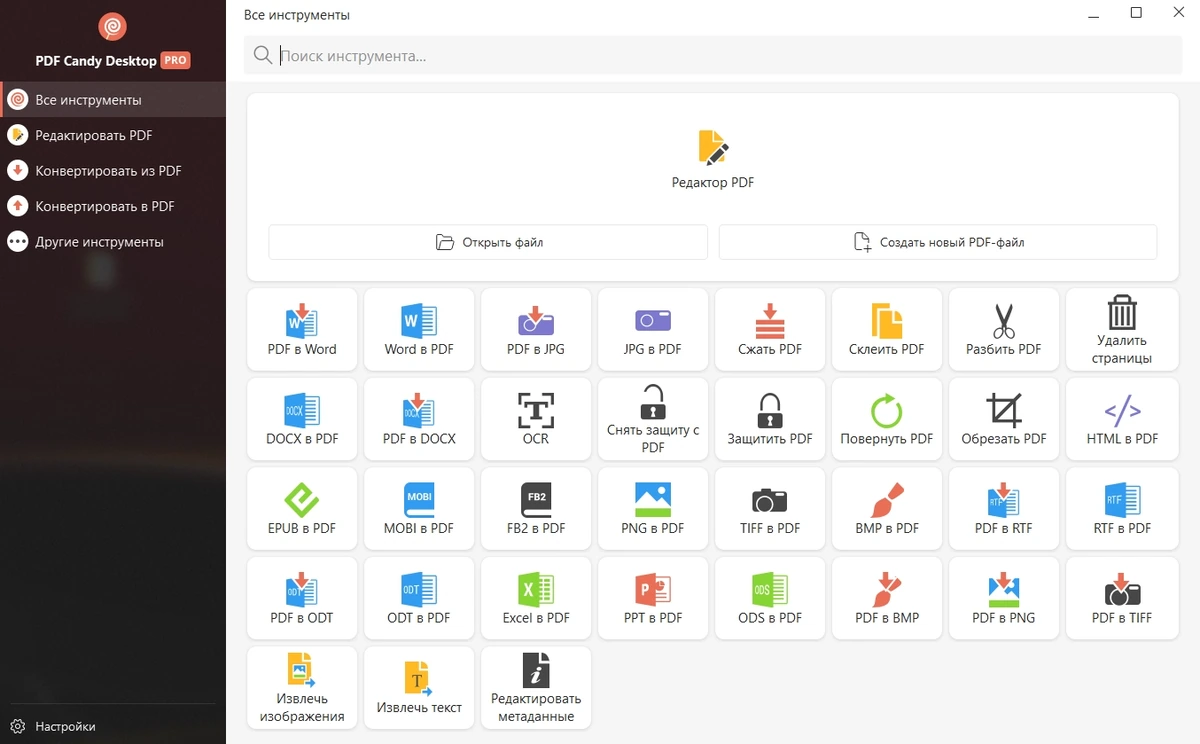Launch the Разбить PDF scissors tool
Image resolution: width=1200 pixels, height=744 pixels.
tap(1004, 330)
